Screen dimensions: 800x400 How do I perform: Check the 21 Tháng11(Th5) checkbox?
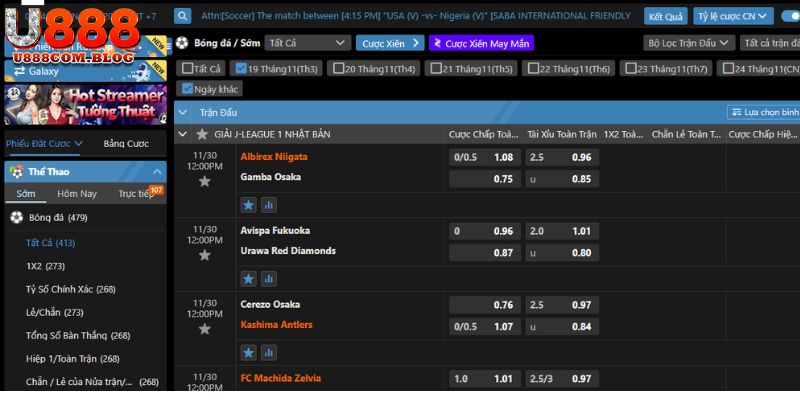tap(436, 68)
